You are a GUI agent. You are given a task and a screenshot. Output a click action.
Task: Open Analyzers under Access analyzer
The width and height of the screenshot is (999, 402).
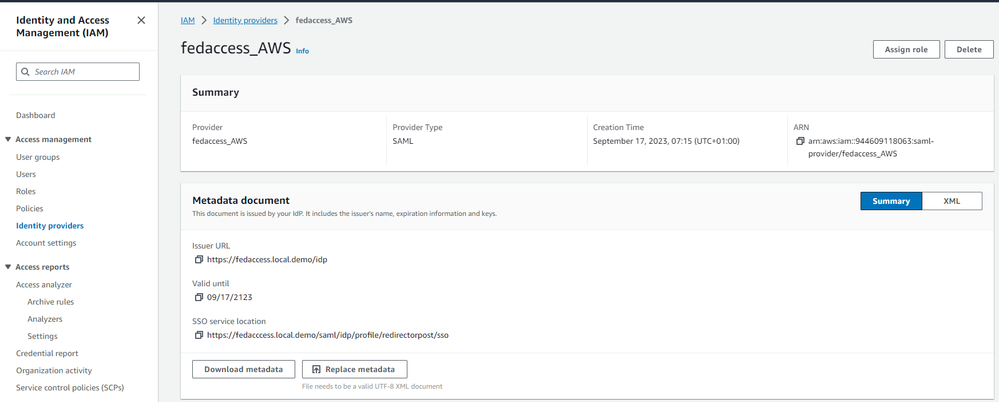45,319
